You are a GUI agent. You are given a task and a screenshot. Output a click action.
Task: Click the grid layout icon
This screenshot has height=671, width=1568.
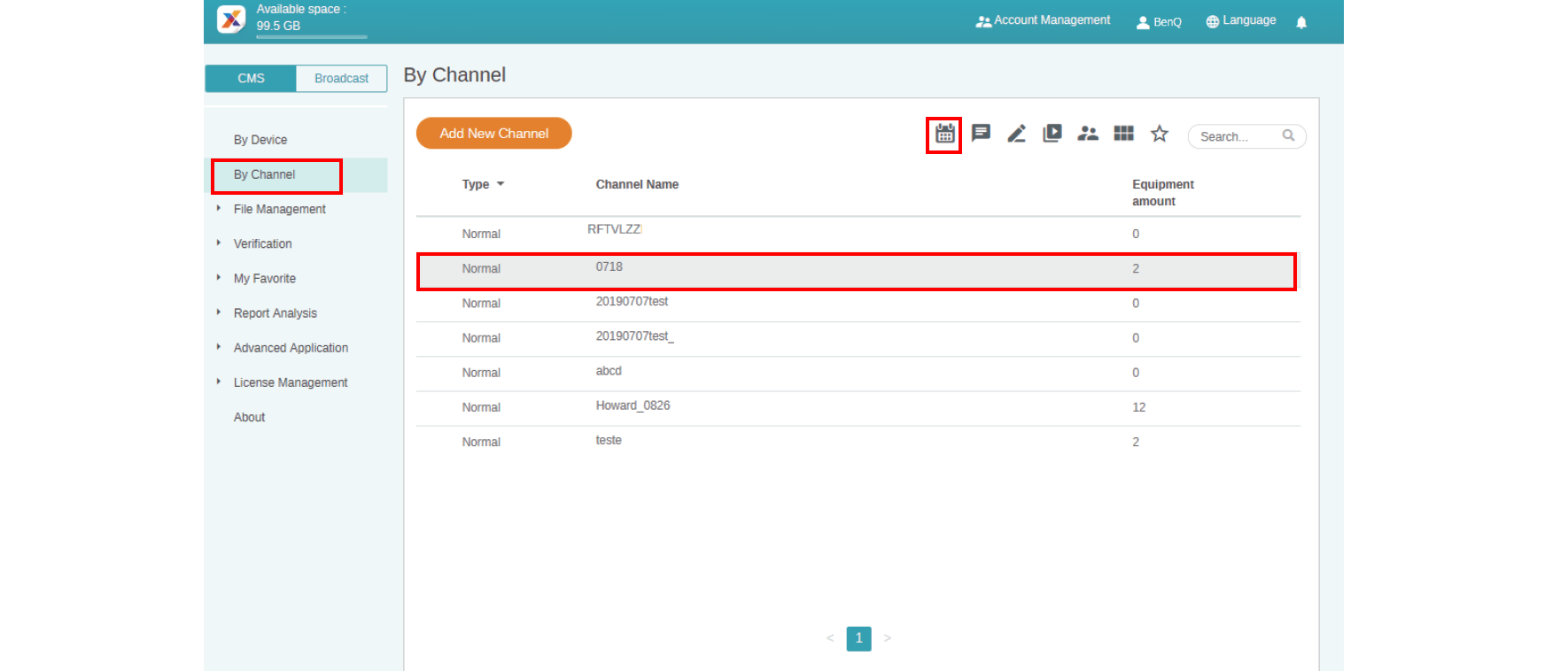[1123, 134]
